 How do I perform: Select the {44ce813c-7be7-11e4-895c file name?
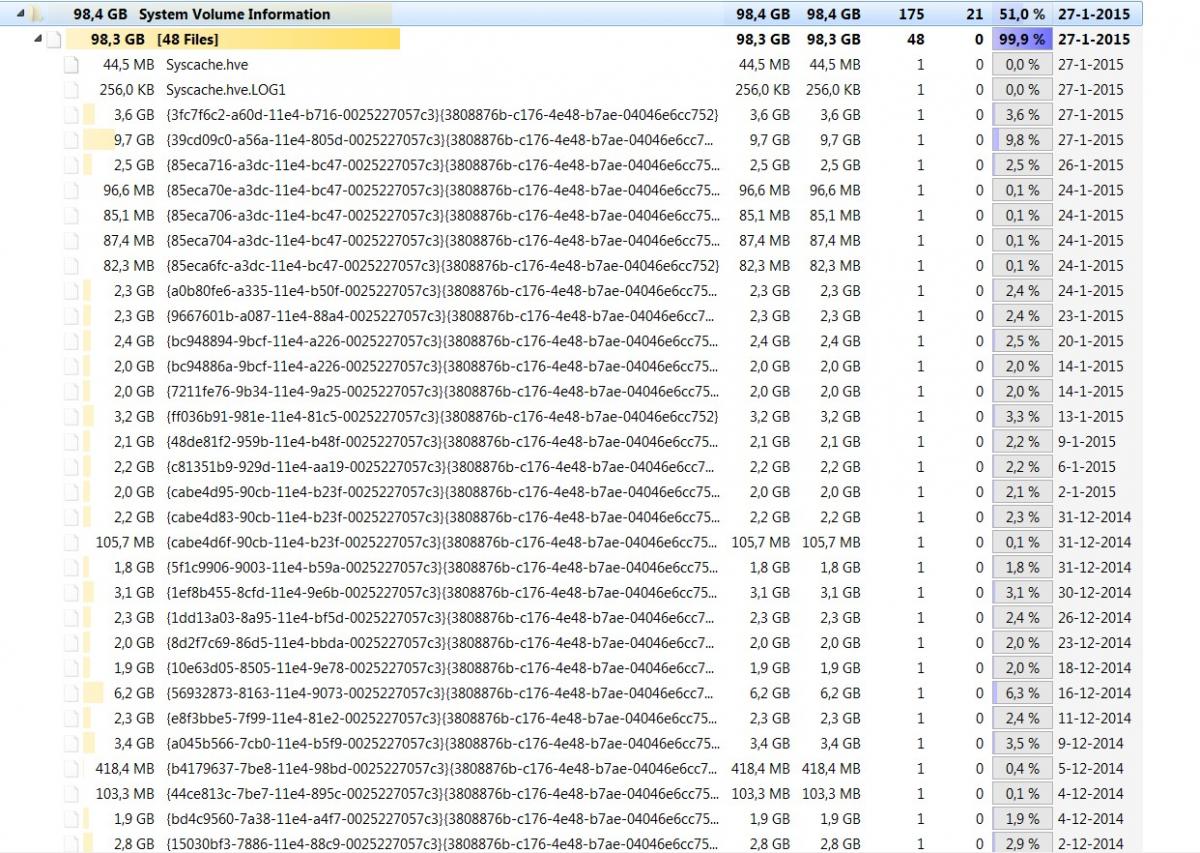point(442,793)
